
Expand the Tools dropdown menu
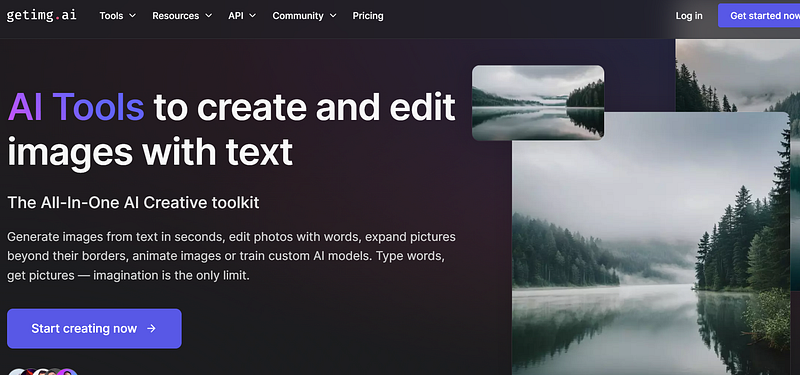tap(117, 16)
